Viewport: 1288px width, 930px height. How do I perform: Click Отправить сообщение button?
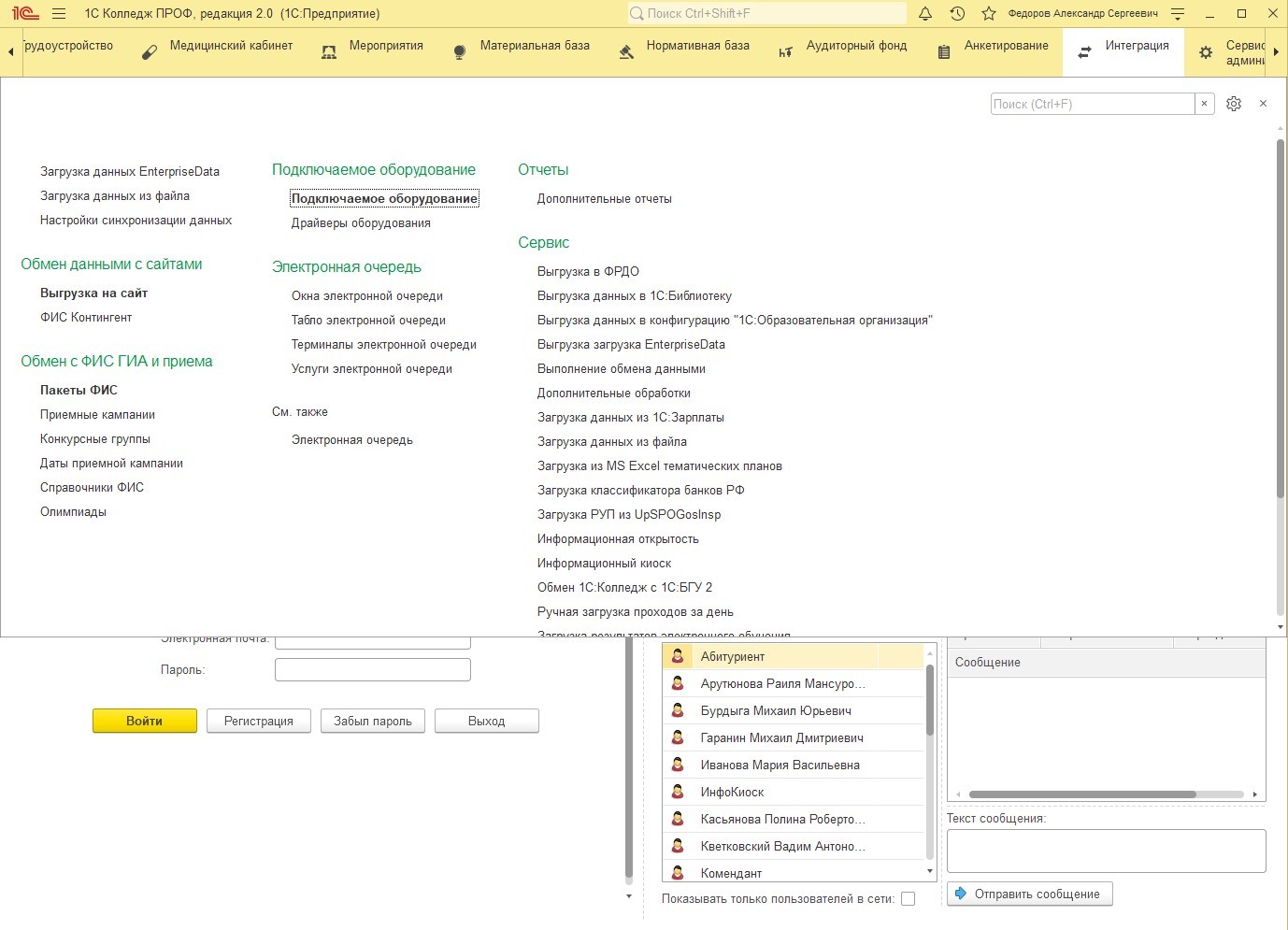[x=1030, y=894]
